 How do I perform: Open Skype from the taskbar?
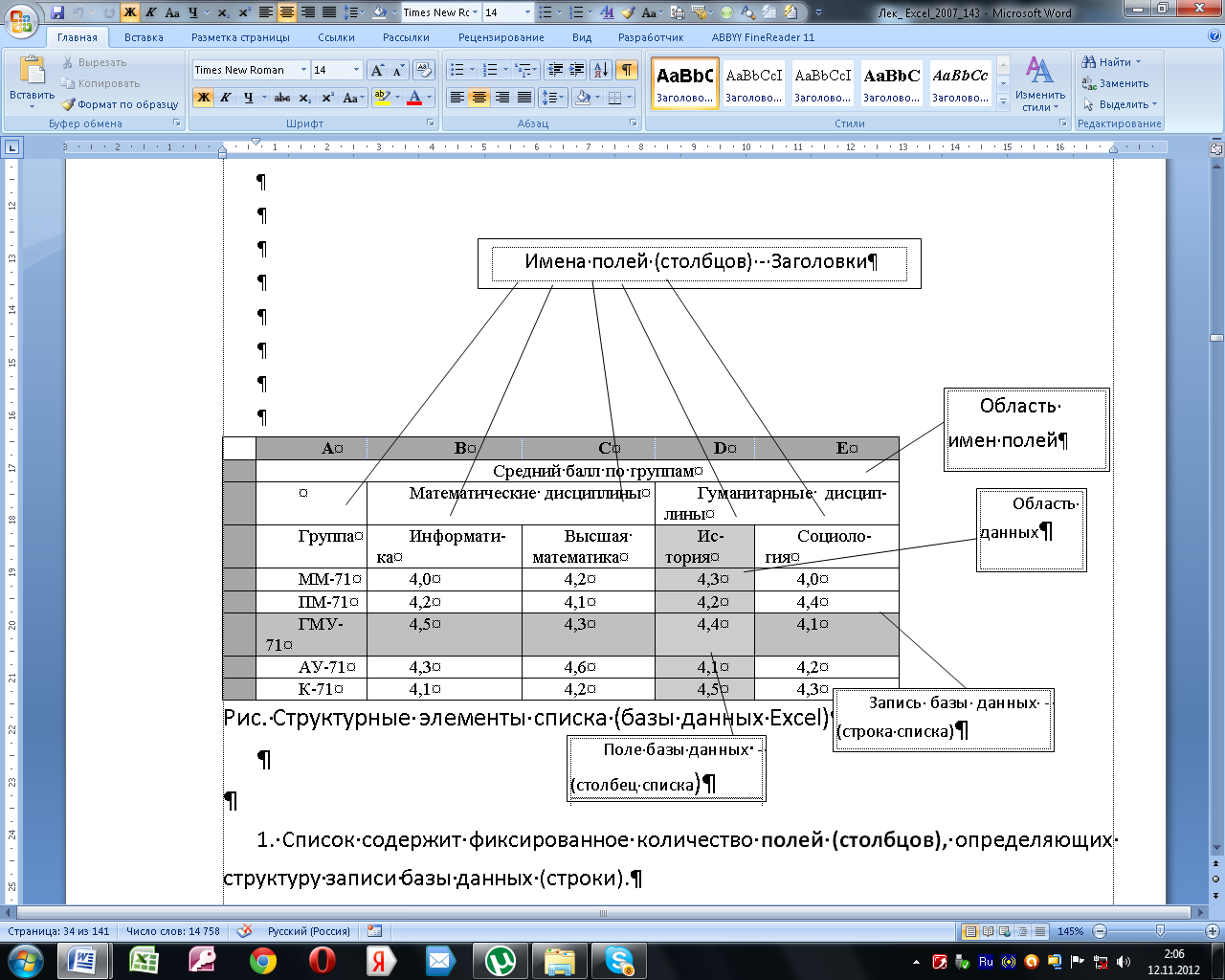coord(619,960)
